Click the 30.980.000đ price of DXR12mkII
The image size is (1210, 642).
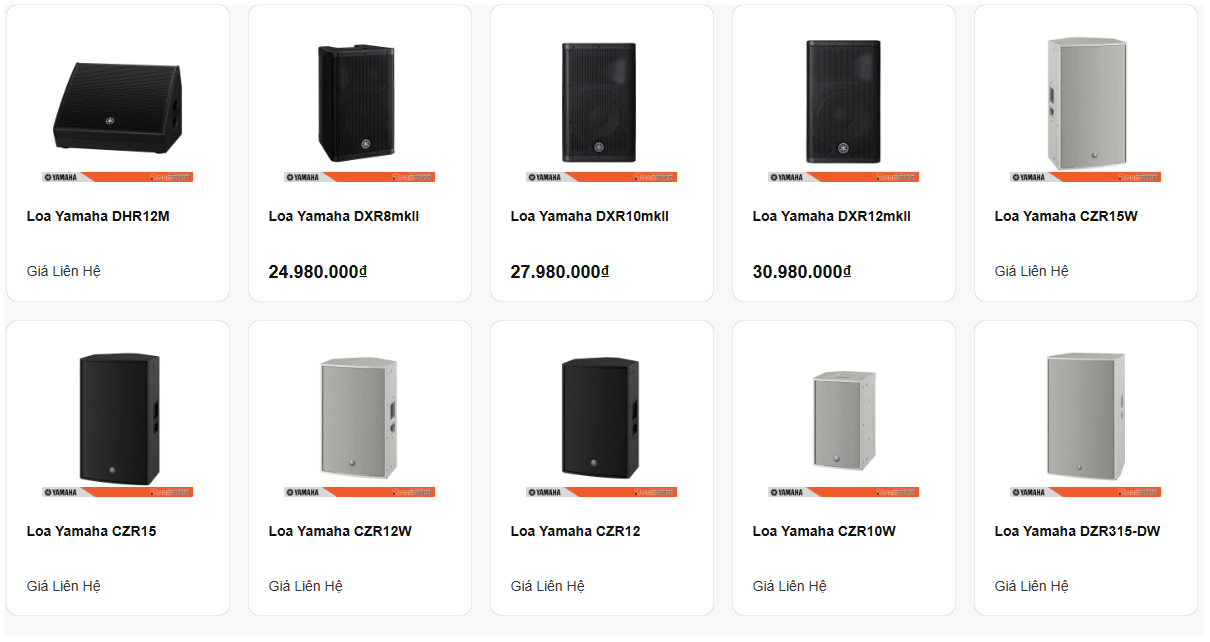click(x=802, y=271)
